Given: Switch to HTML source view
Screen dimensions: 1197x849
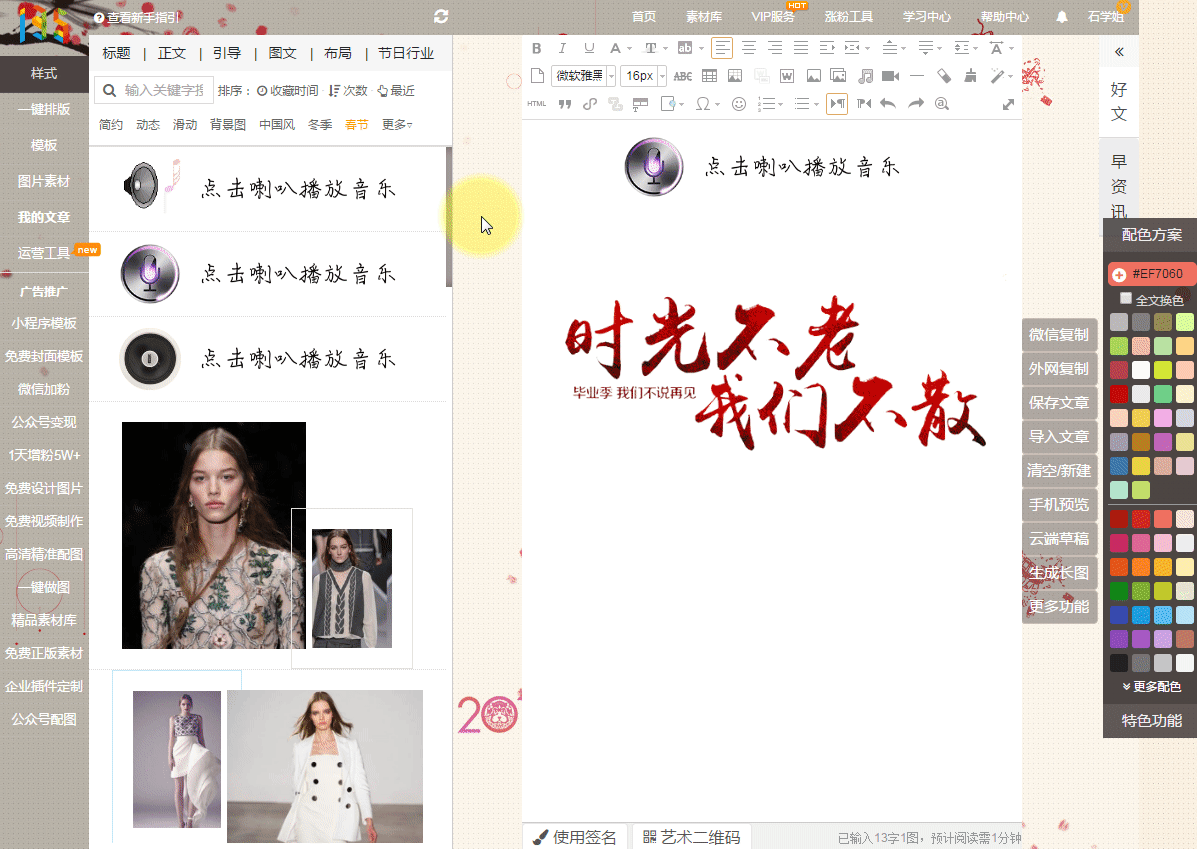Looking at the screenshot, I should point(537,104).
